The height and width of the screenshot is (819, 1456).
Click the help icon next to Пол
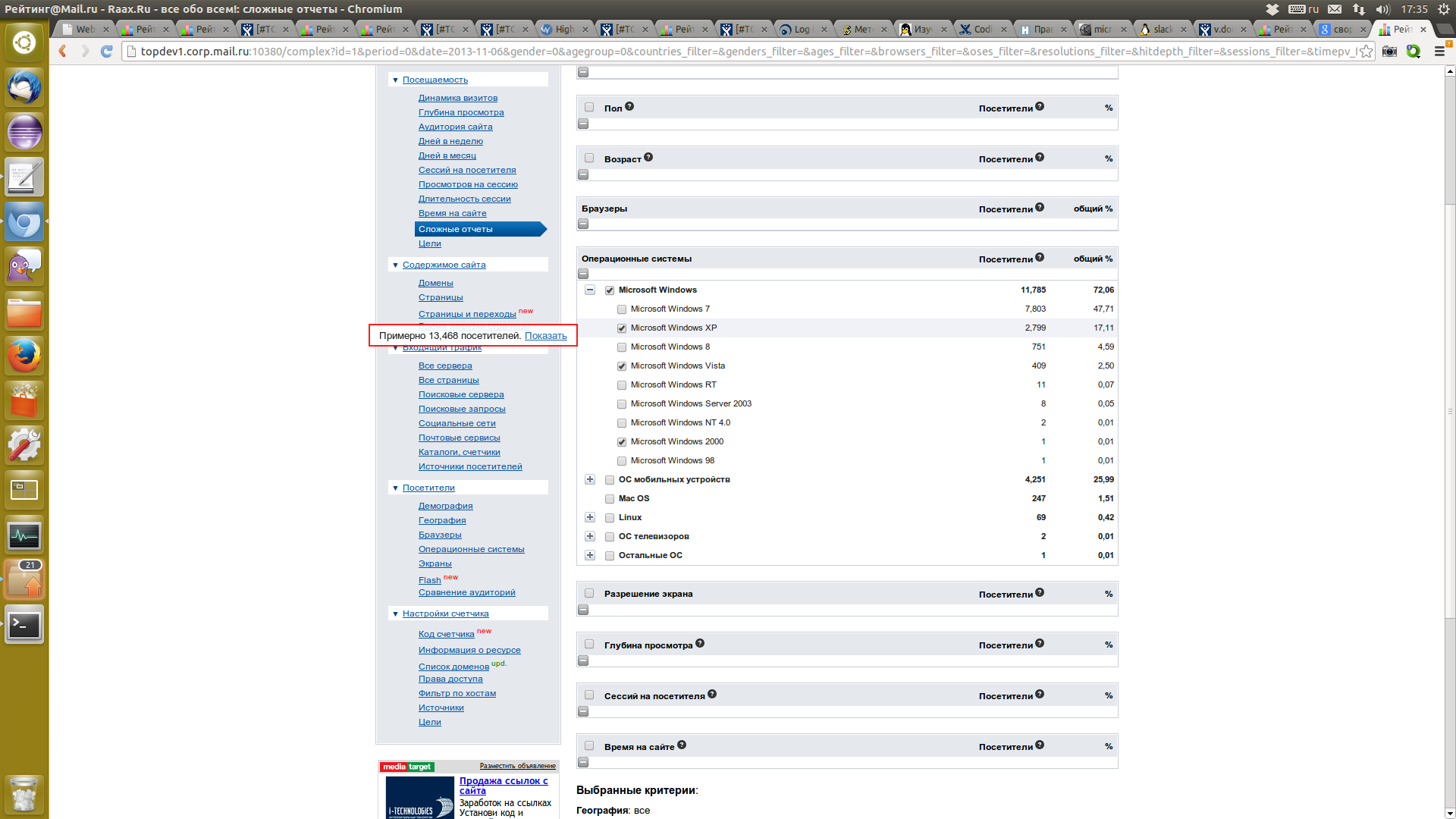629,107
